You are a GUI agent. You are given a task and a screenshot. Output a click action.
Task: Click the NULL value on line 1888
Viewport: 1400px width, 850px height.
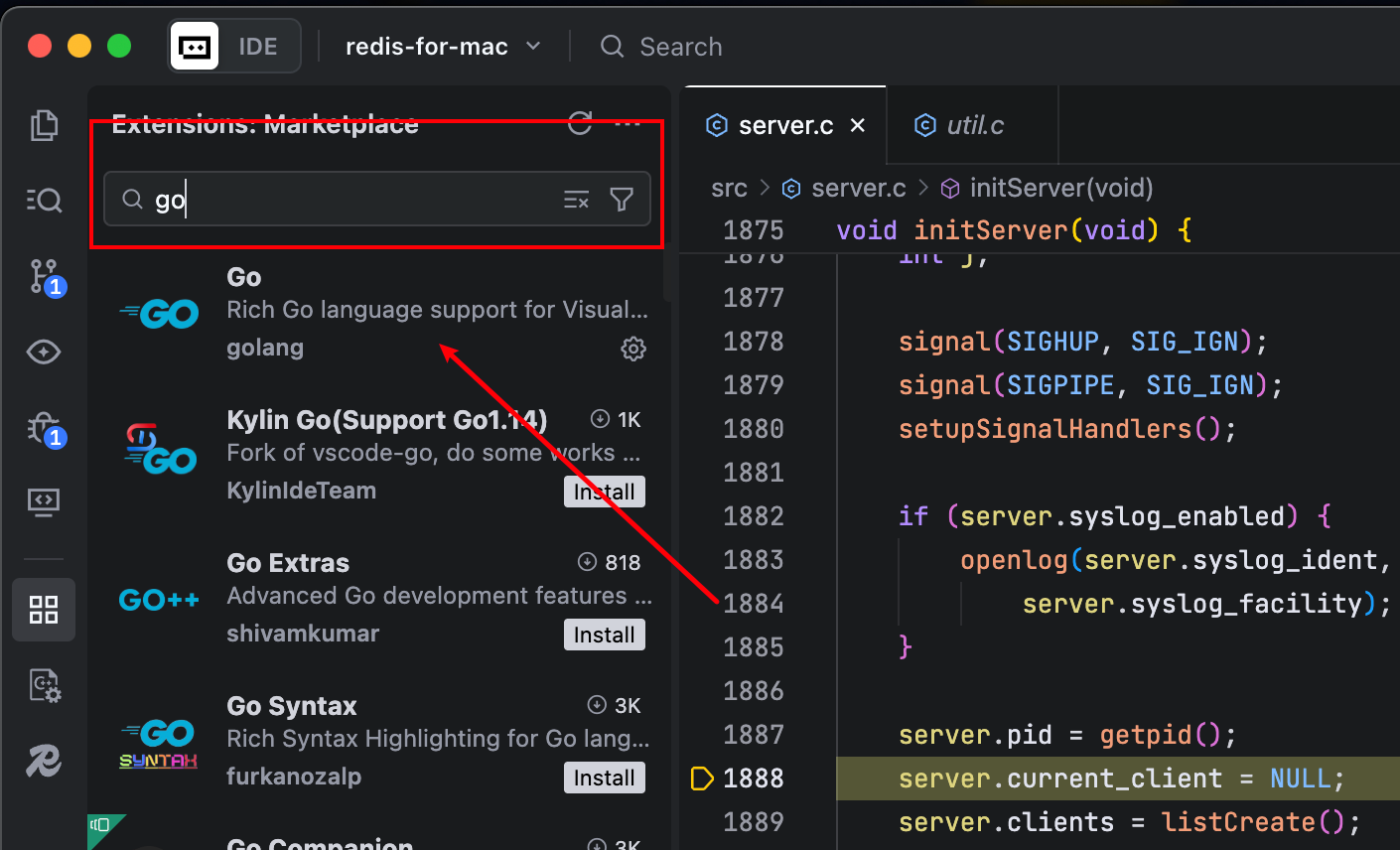(1300, 779)
